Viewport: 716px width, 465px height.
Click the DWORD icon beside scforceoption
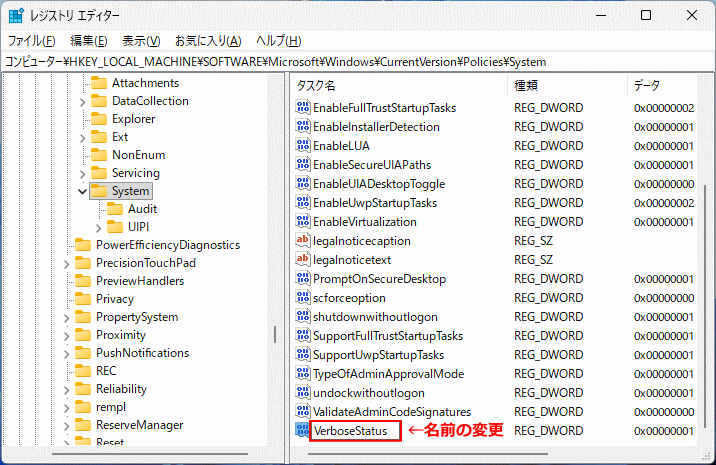(x=302, y=297)
